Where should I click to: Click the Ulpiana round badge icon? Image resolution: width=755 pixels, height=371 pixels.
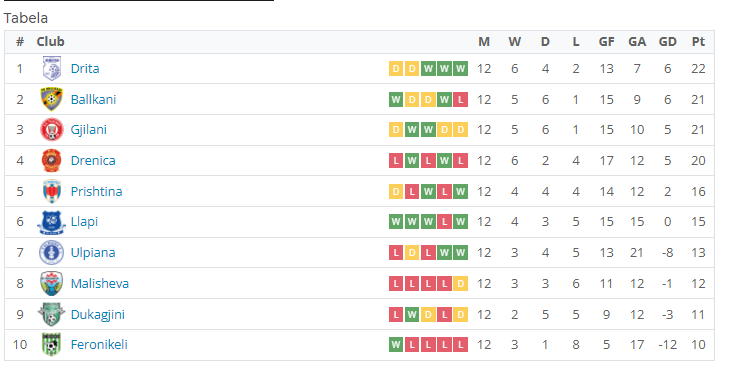(x=52, y=253)
